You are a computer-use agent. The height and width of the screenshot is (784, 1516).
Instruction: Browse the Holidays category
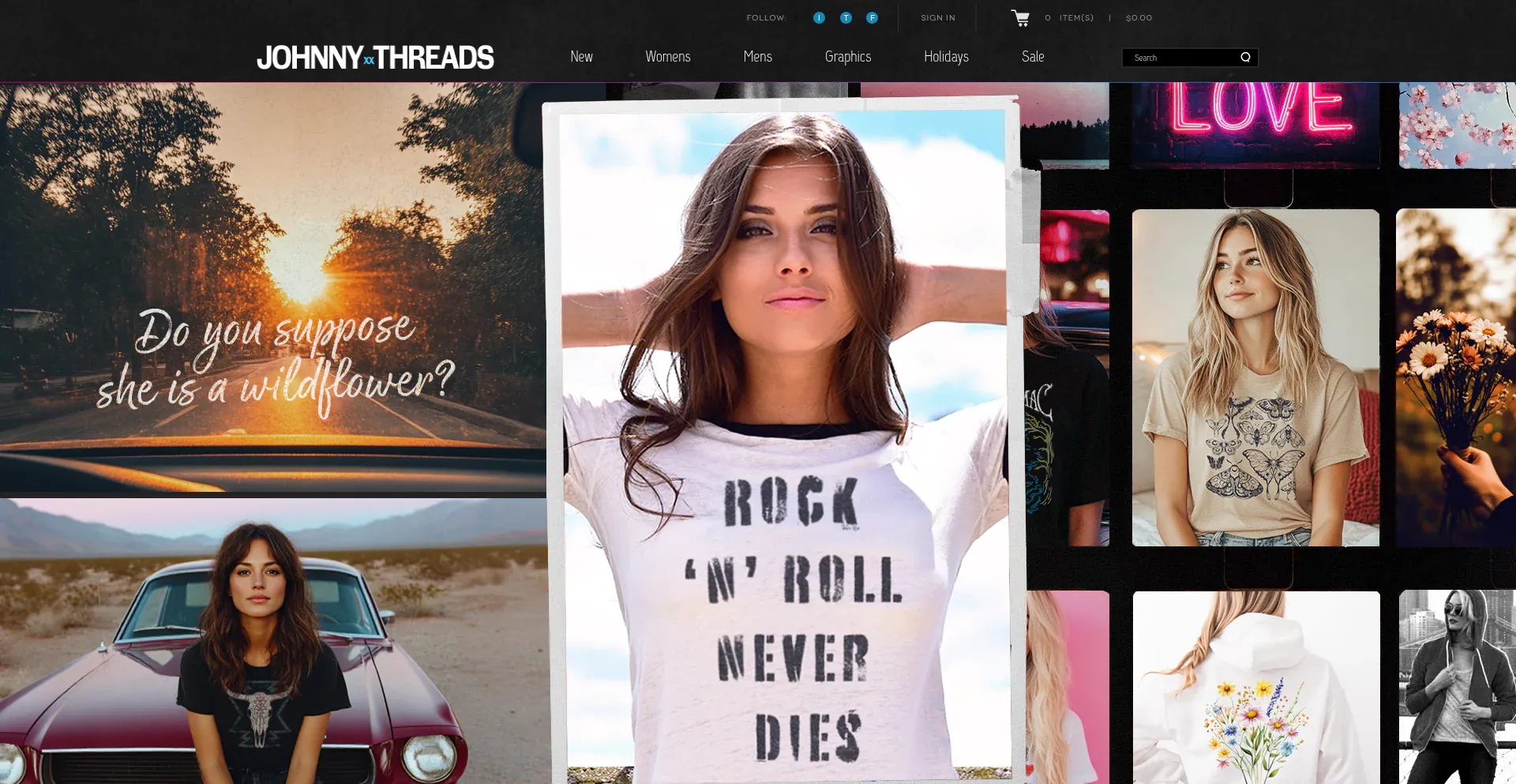pos(946,57)
